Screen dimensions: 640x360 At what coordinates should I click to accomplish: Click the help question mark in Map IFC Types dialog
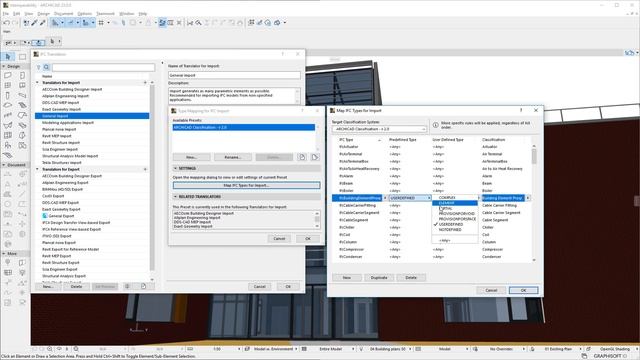pyautogui.click(x=521, y=110)
